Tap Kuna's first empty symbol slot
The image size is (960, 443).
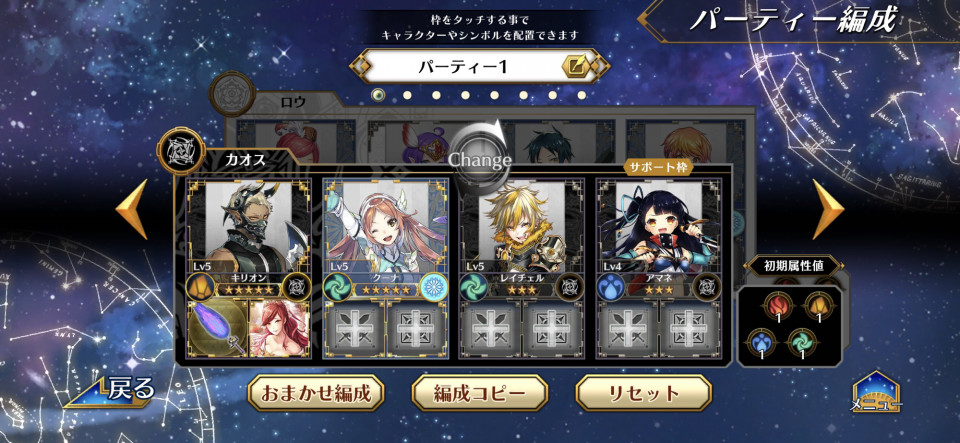point(354,328)
